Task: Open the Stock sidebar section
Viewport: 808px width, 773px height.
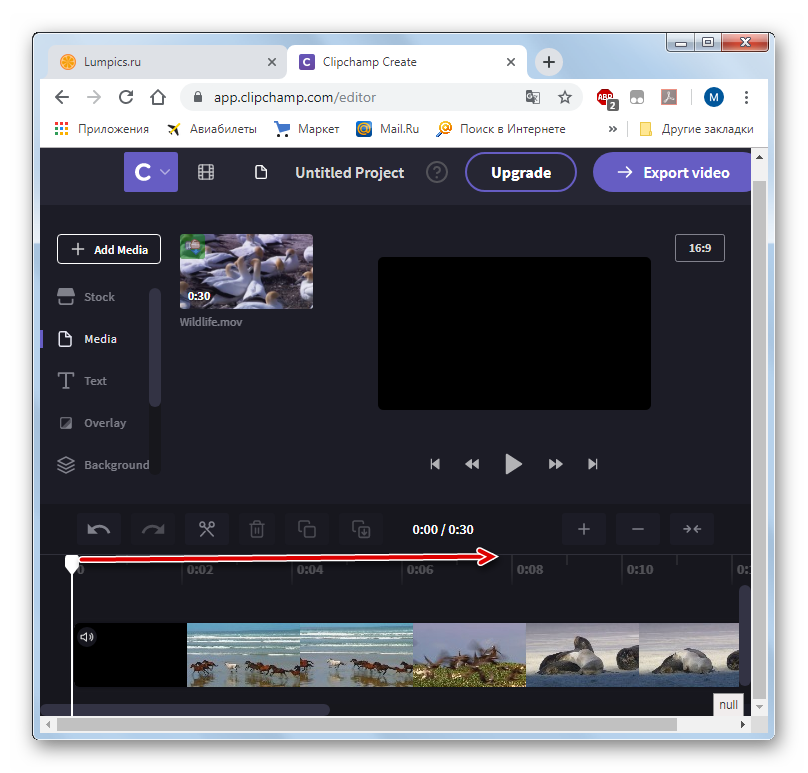Action: (x=99, y=297)
